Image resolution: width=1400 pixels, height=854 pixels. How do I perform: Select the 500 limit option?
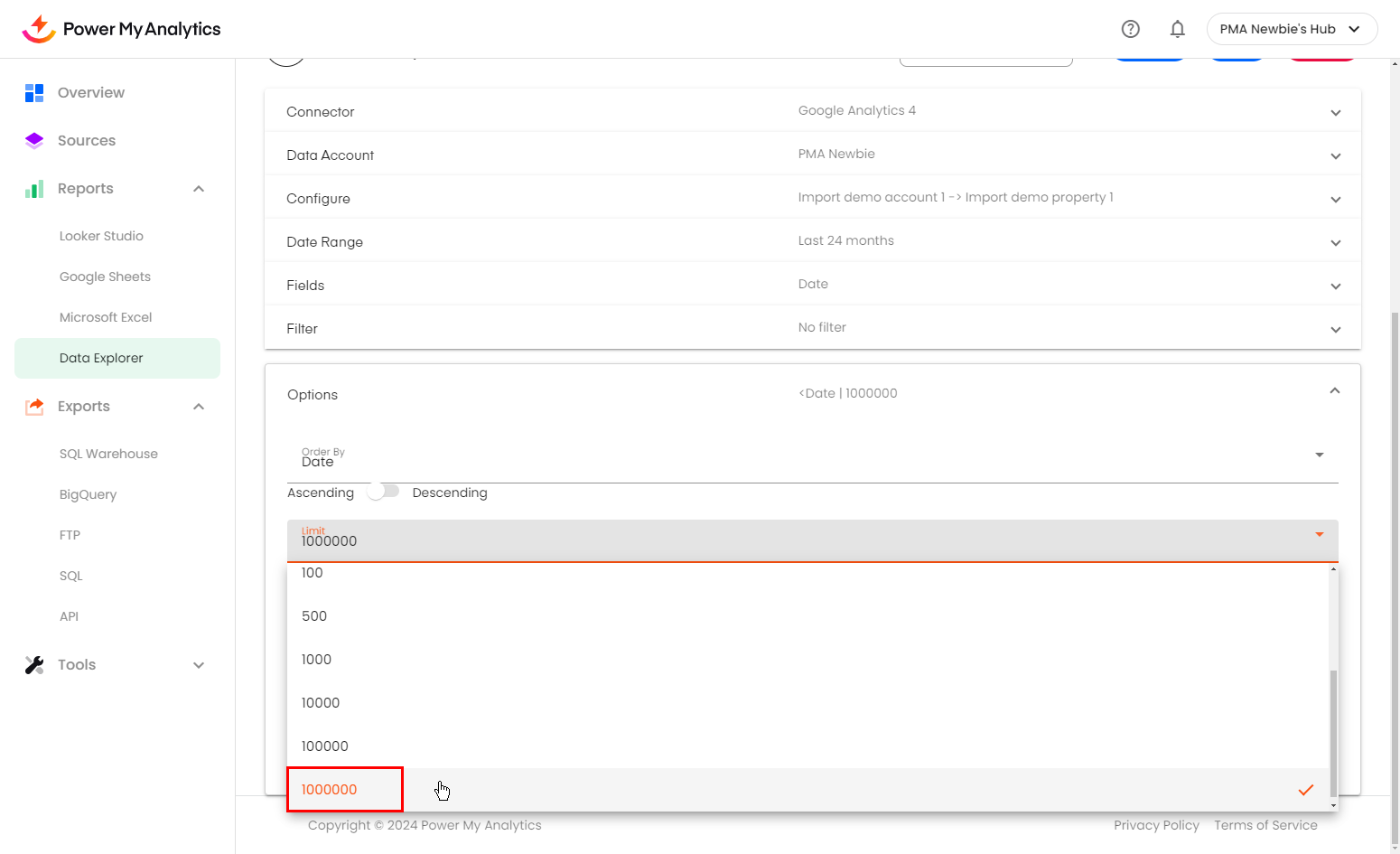tap(314, 616)
